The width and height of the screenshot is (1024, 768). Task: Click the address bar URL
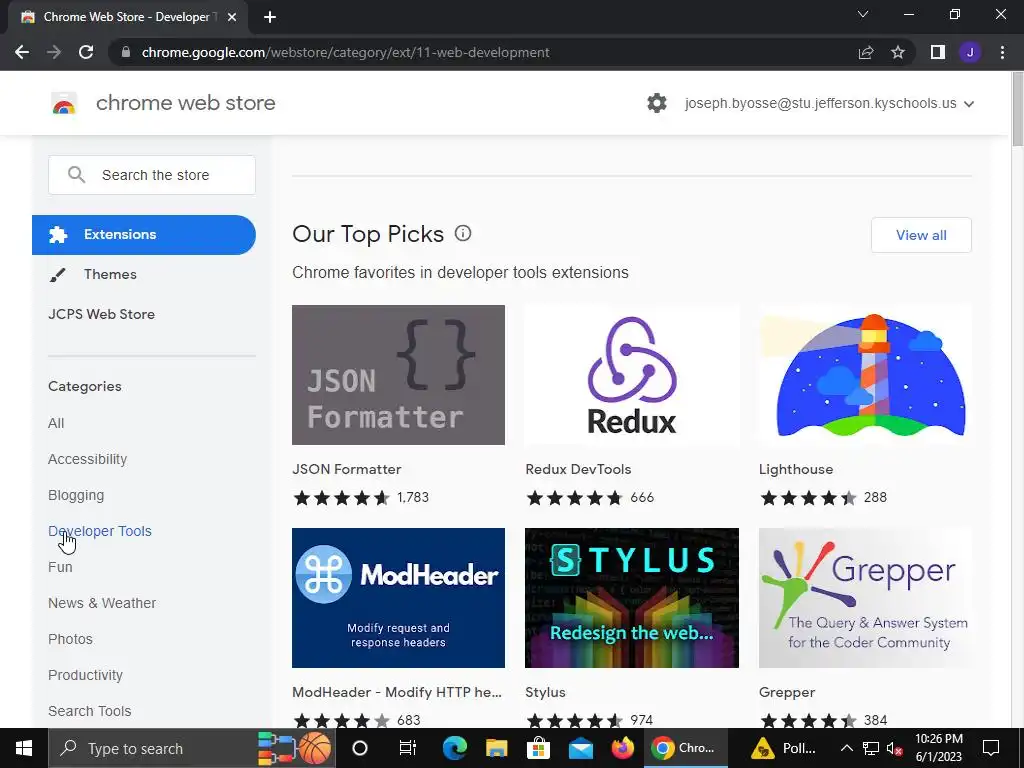point(345,52)
